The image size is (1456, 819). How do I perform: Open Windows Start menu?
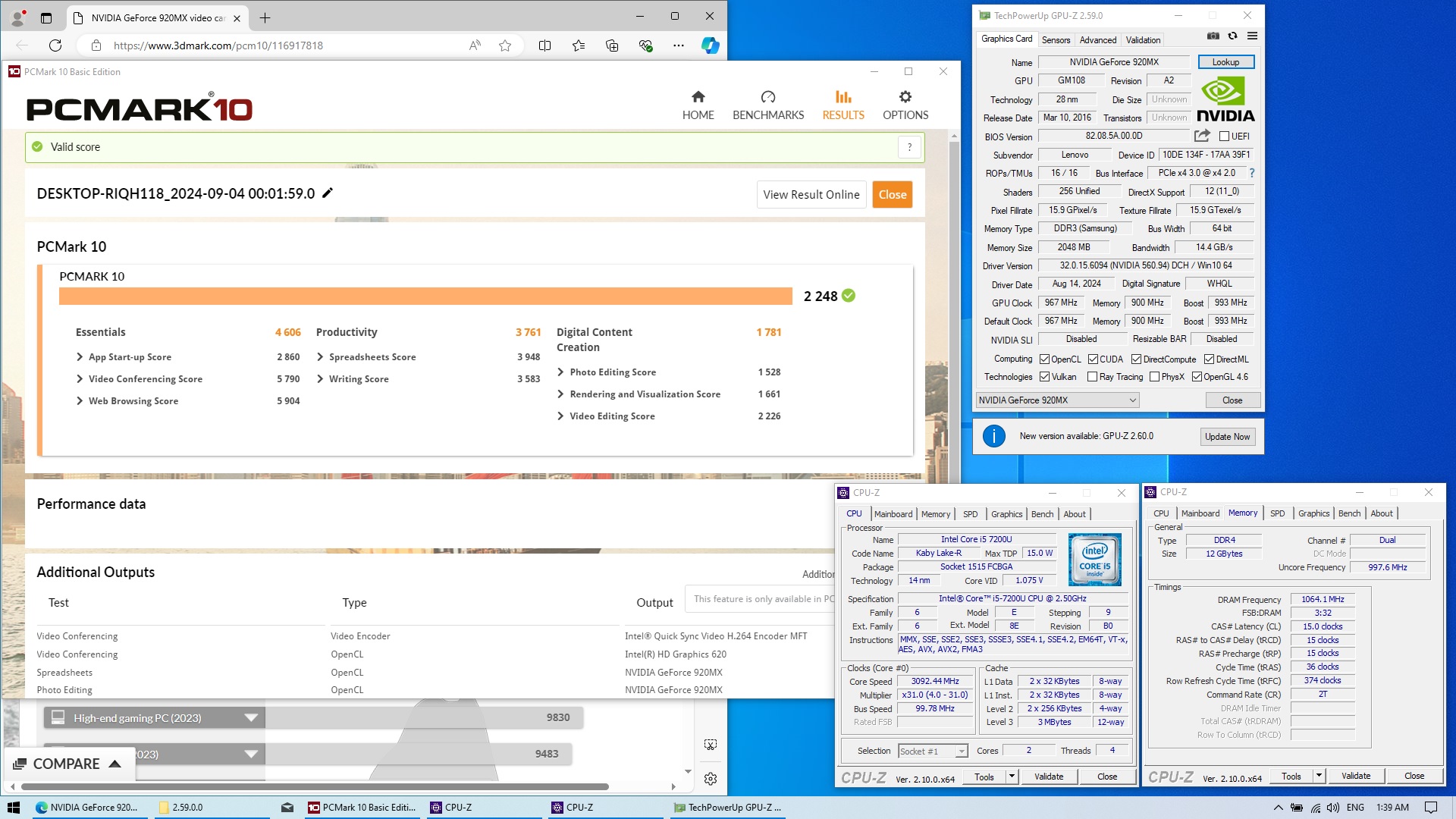[x=14, y=808]
